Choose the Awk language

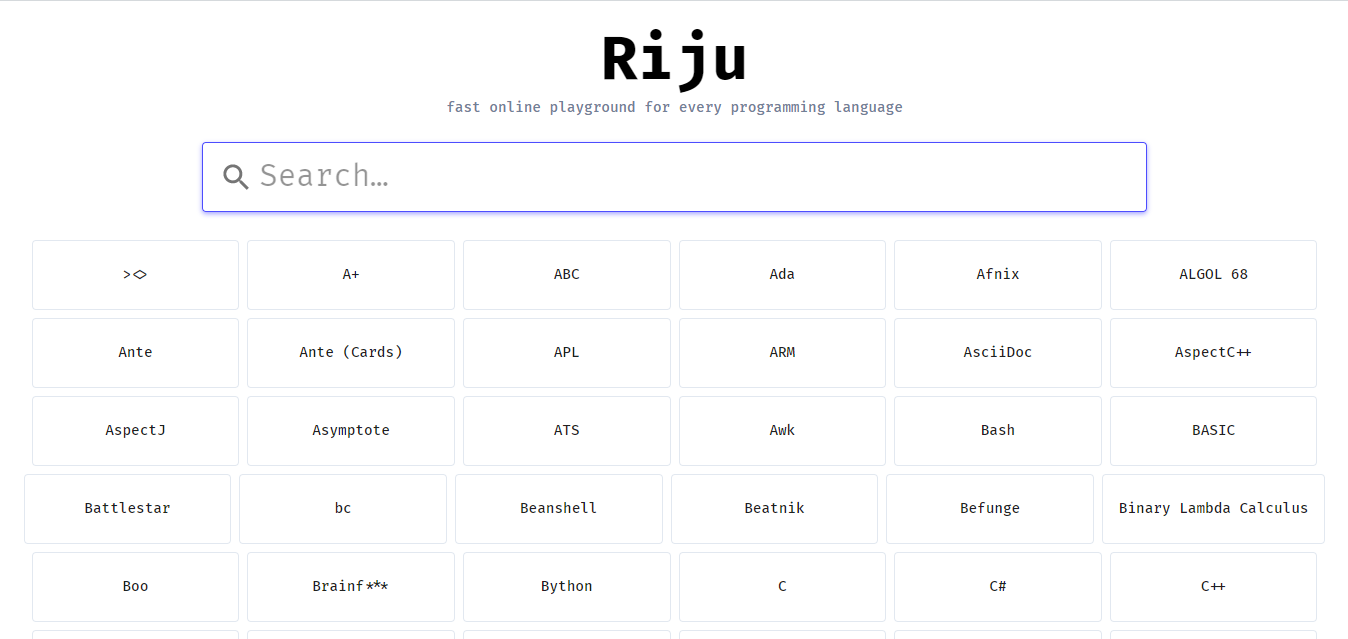[x=782, y=431]
